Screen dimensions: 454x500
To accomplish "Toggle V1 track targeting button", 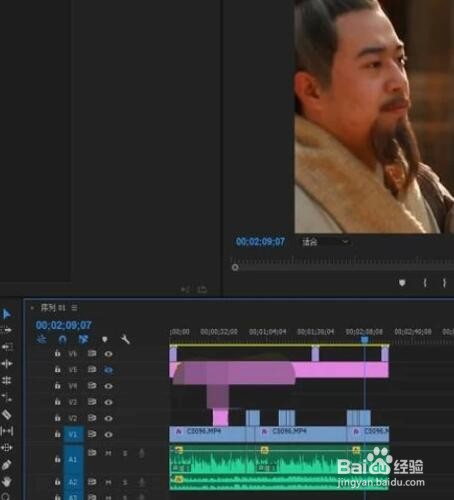I will pos(73,434).
